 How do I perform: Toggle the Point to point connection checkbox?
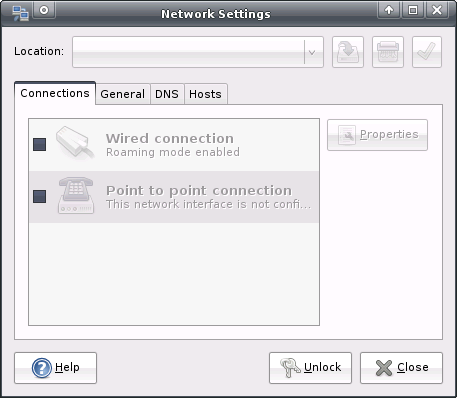40,196
